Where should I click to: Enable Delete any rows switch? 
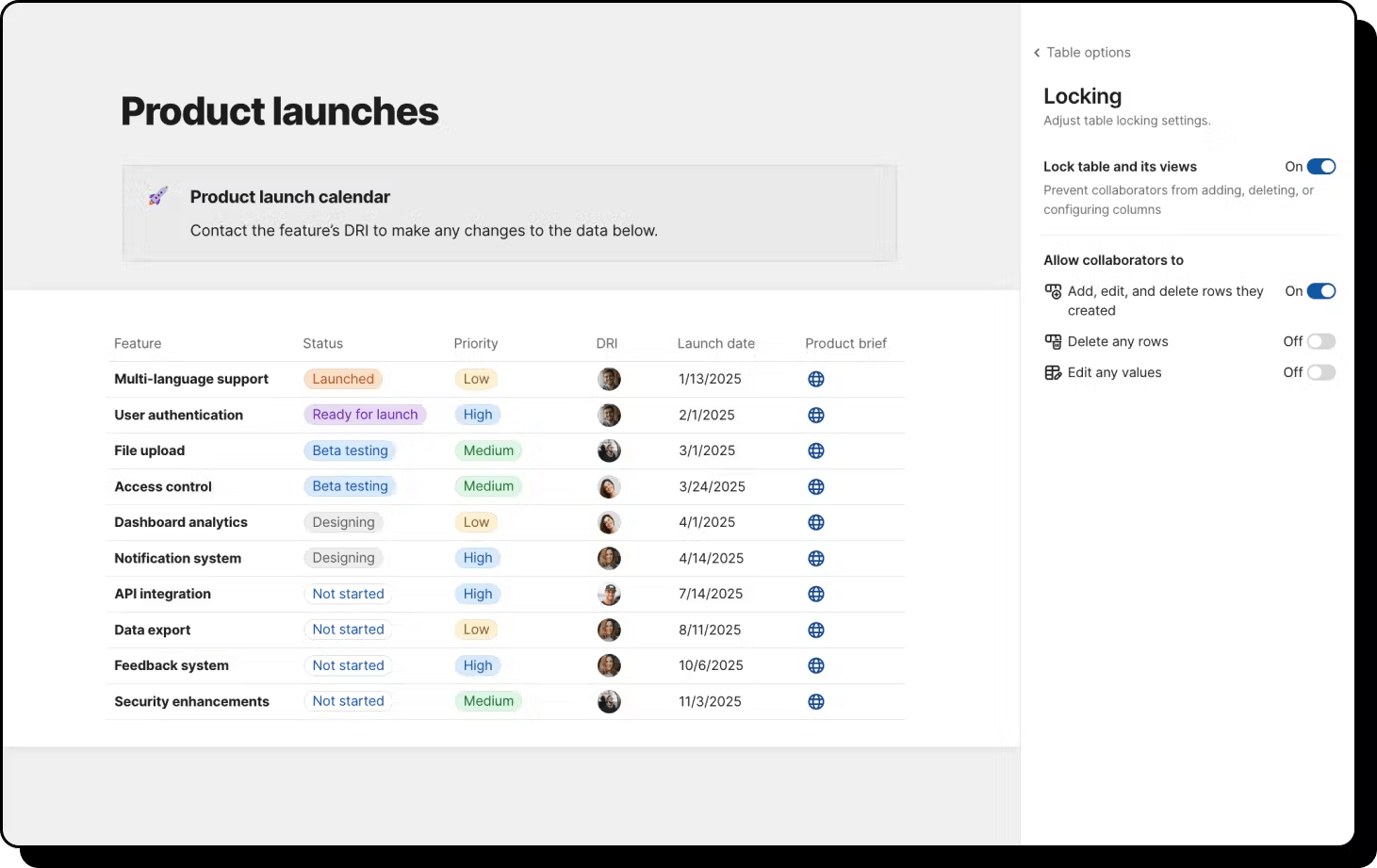(1321, 341)
